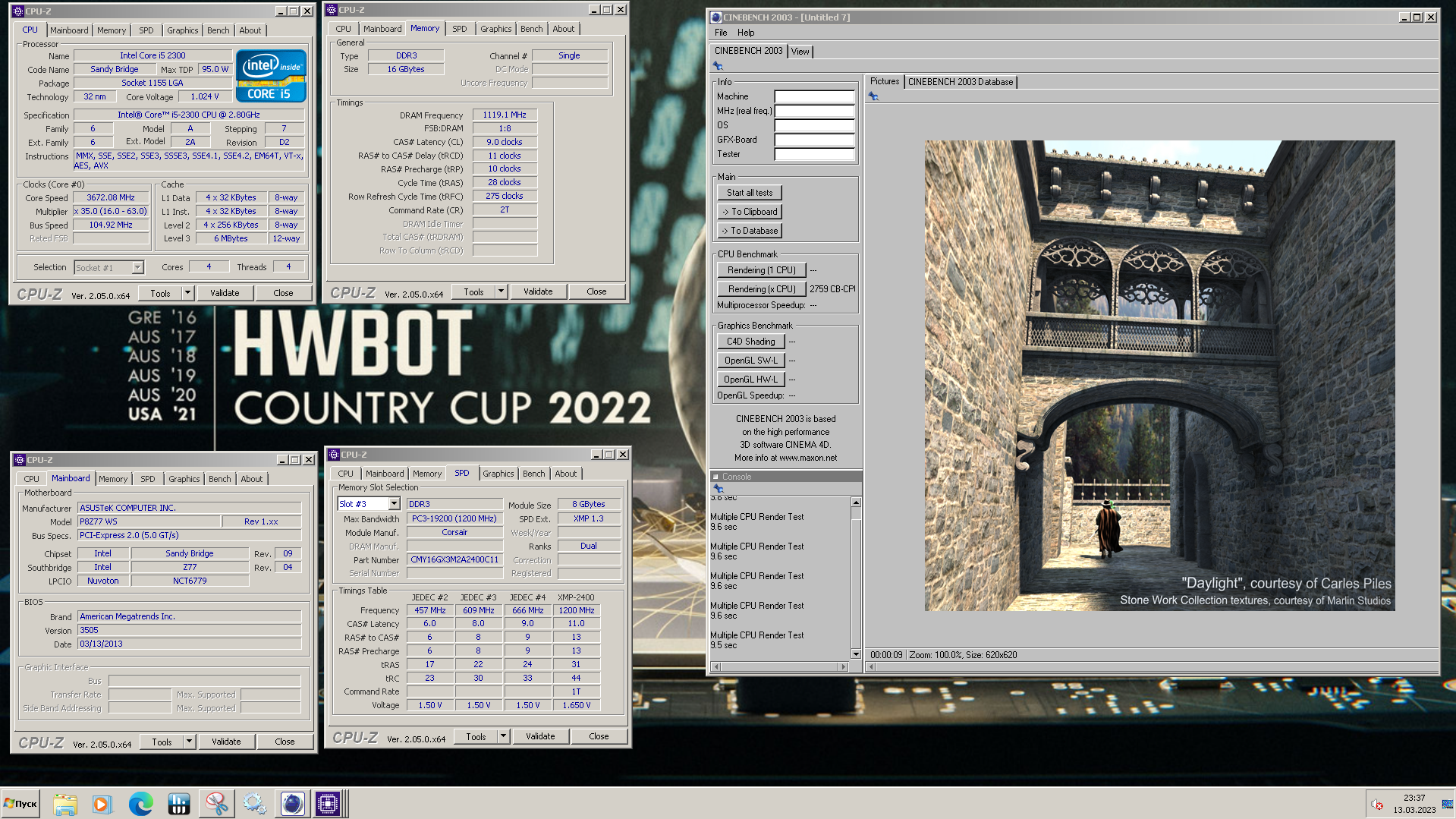Image resolution: width=1456 pixels, height=819 pixels.
Task: Click into the Machine input field
Action: [814, 96]
